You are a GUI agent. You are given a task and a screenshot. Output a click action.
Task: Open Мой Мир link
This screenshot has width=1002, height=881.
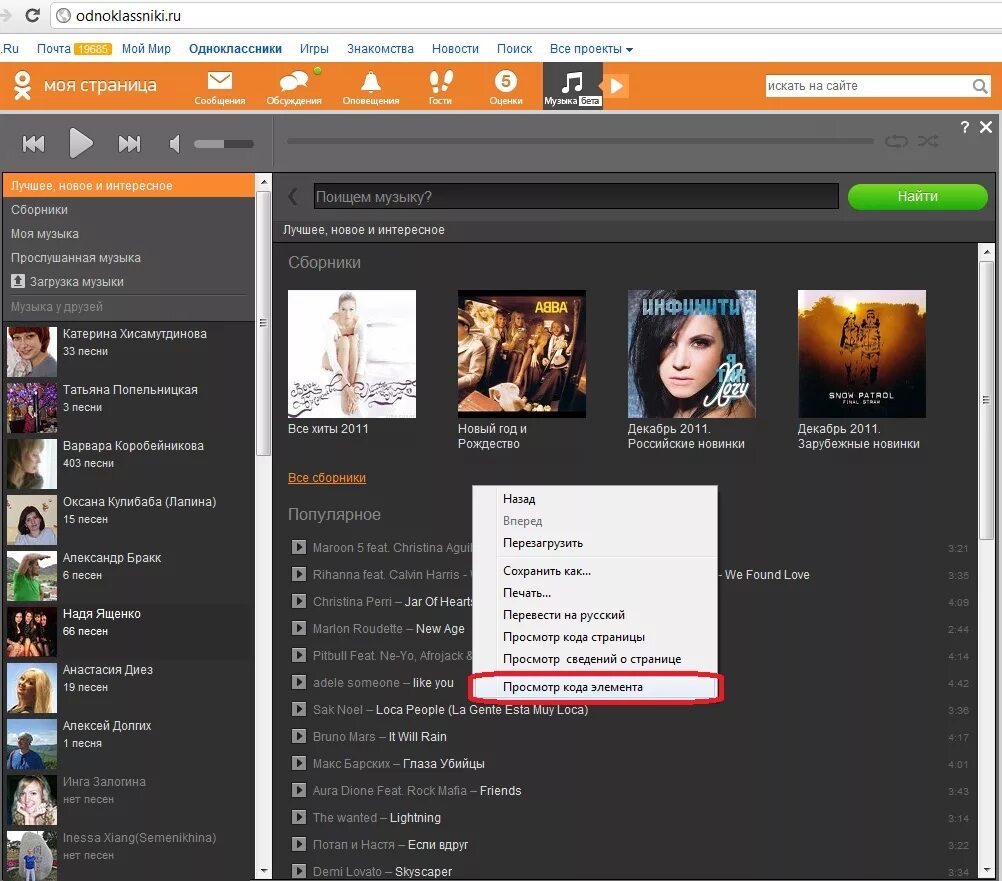(x=146, y=49)
